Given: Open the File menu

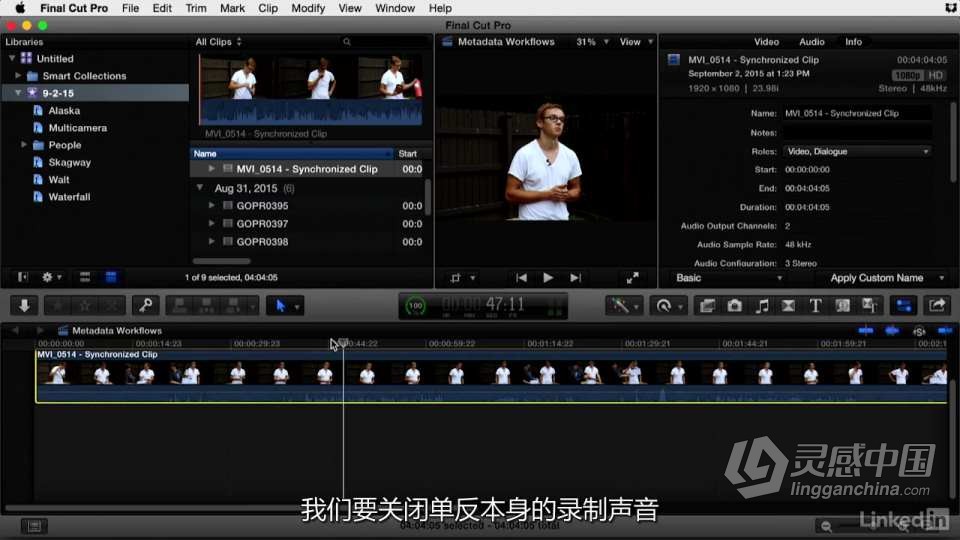Looking at the screenshot, I should click(x=130, y=8).
